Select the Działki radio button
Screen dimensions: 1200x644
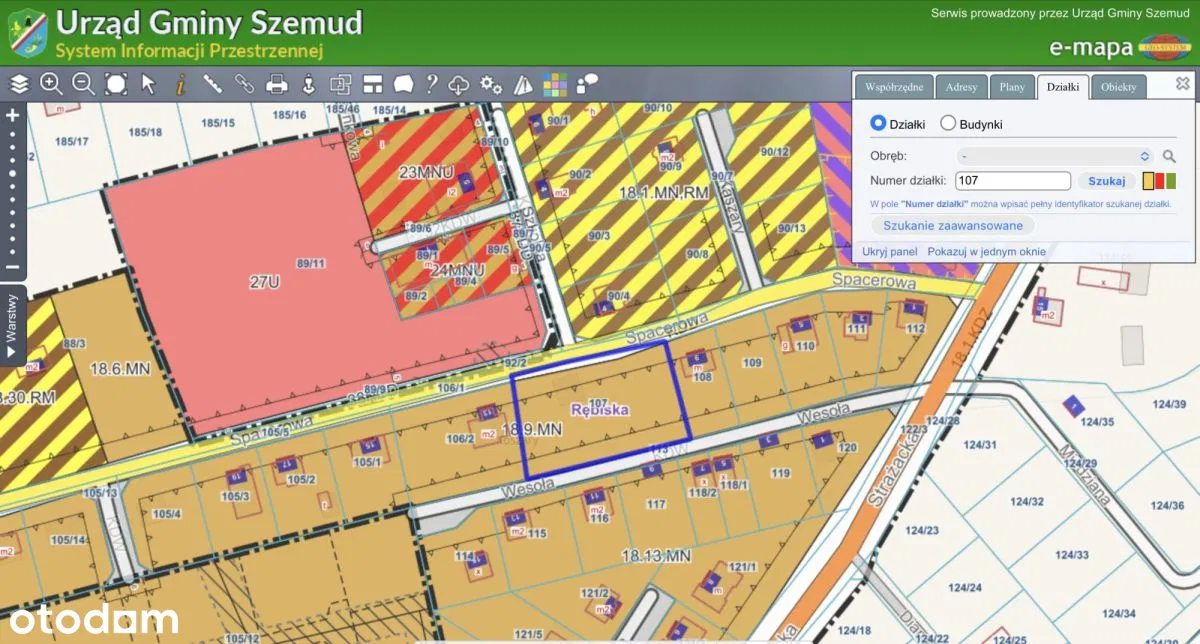pyautogui.click(x=879, y=123)
